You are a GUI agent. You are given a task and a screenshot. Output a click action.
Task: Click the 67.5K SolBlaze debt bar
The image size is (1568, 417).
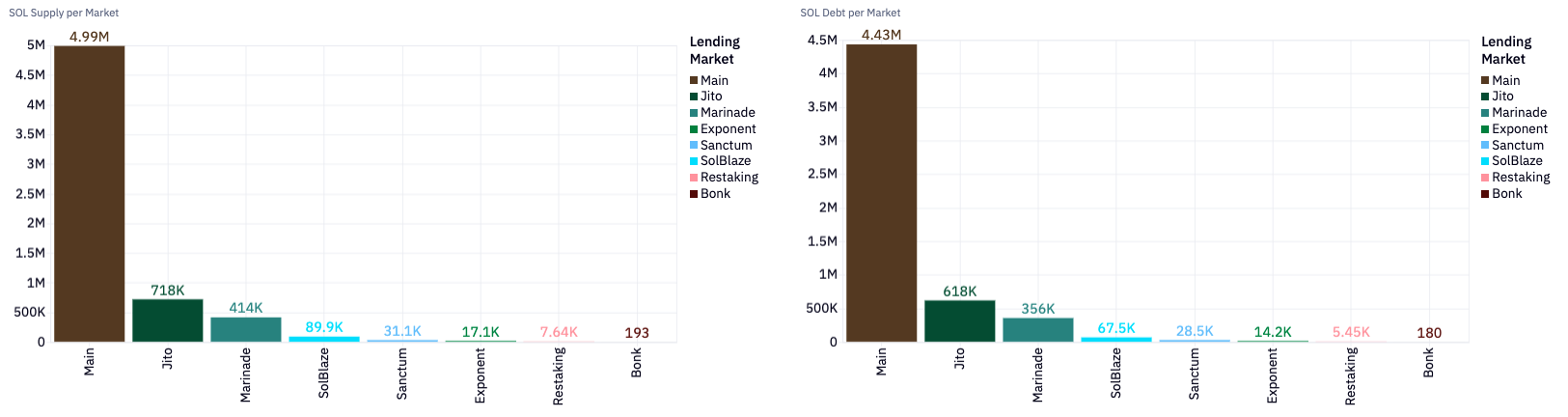pos(1116,339)
